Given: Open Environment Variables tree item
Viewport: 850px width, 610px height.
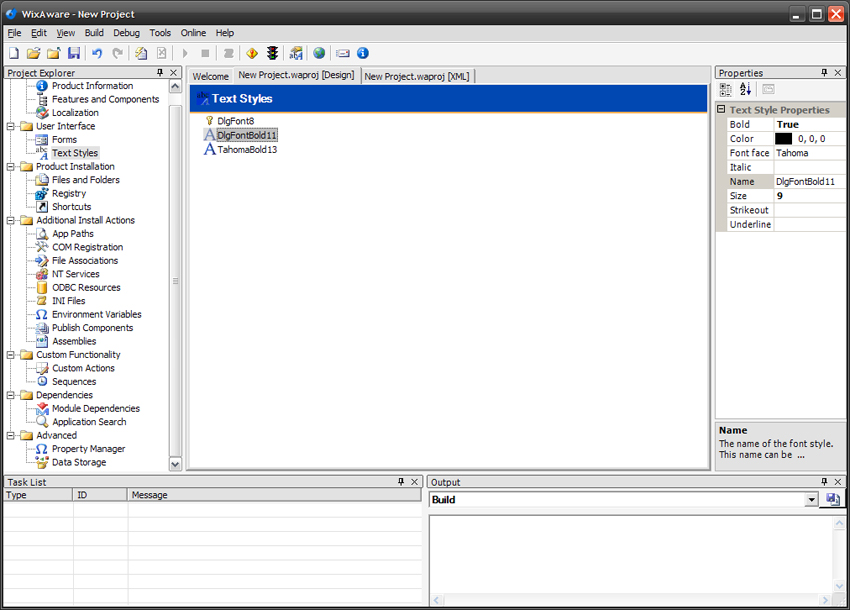Looking at the screenshot, I should tap(96, 314).
